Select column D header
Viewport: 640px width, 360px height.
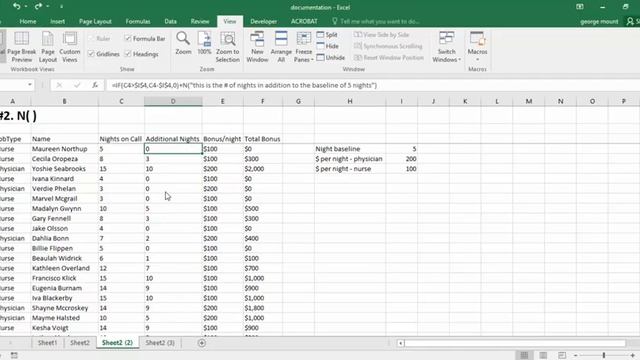pyautogui.click(x=173, y=101)
